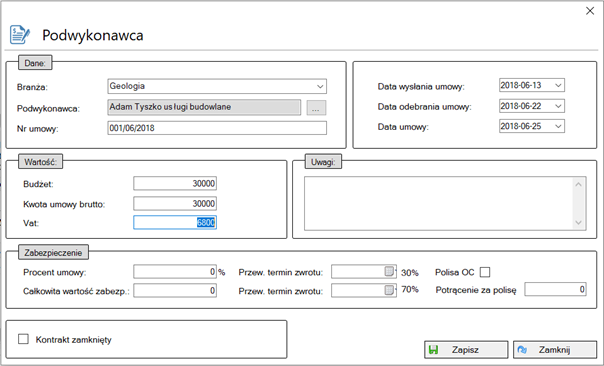Click the 'Procent umowy:' label
604x366 pixels.
55,272
